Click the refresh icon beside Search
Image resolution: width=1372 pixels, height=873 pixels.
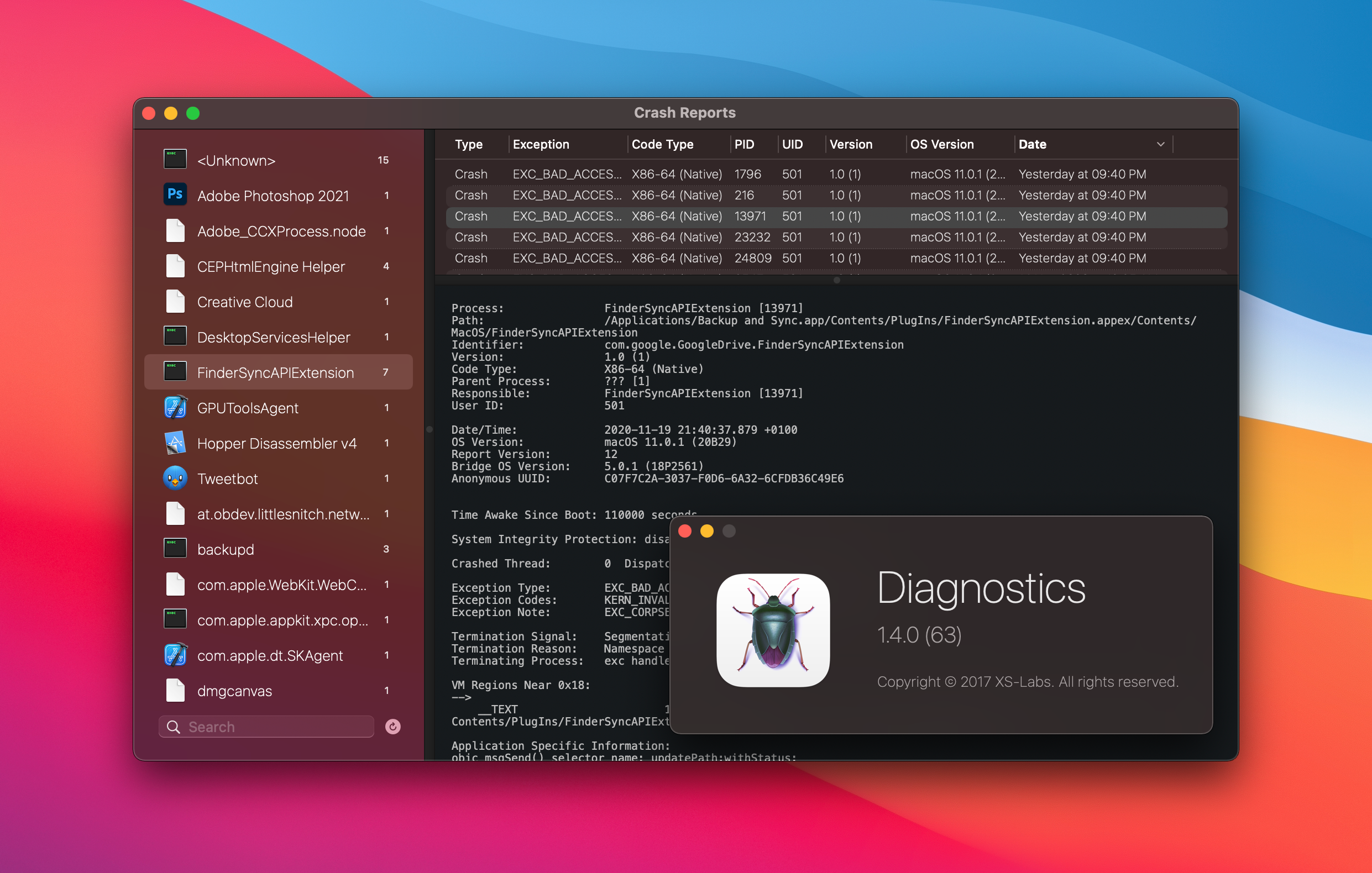(392, 727)
